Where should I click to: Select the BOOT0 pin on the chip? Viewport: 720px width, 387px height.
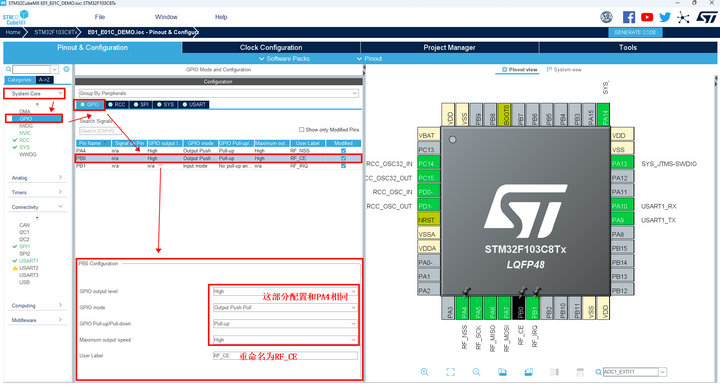[506, 114]
